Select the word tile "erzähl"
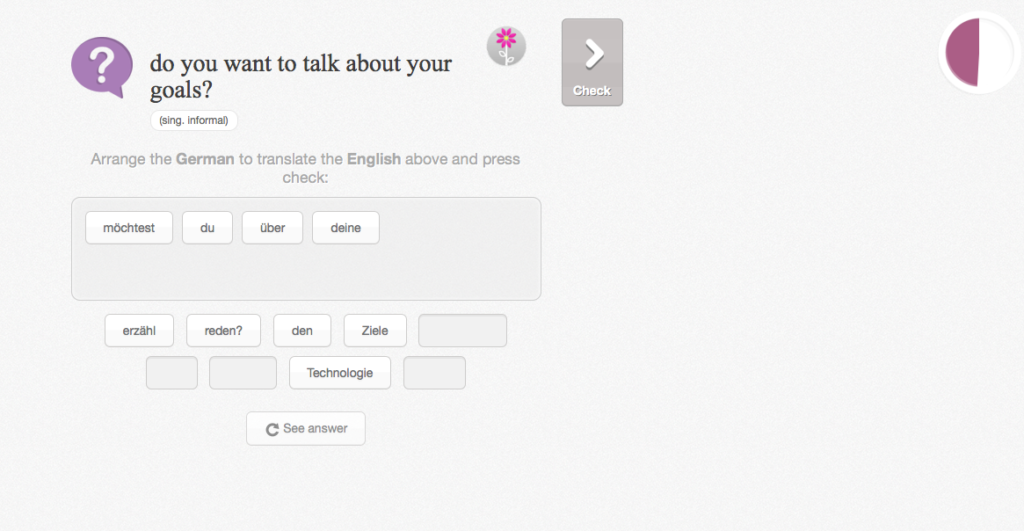 139,331
